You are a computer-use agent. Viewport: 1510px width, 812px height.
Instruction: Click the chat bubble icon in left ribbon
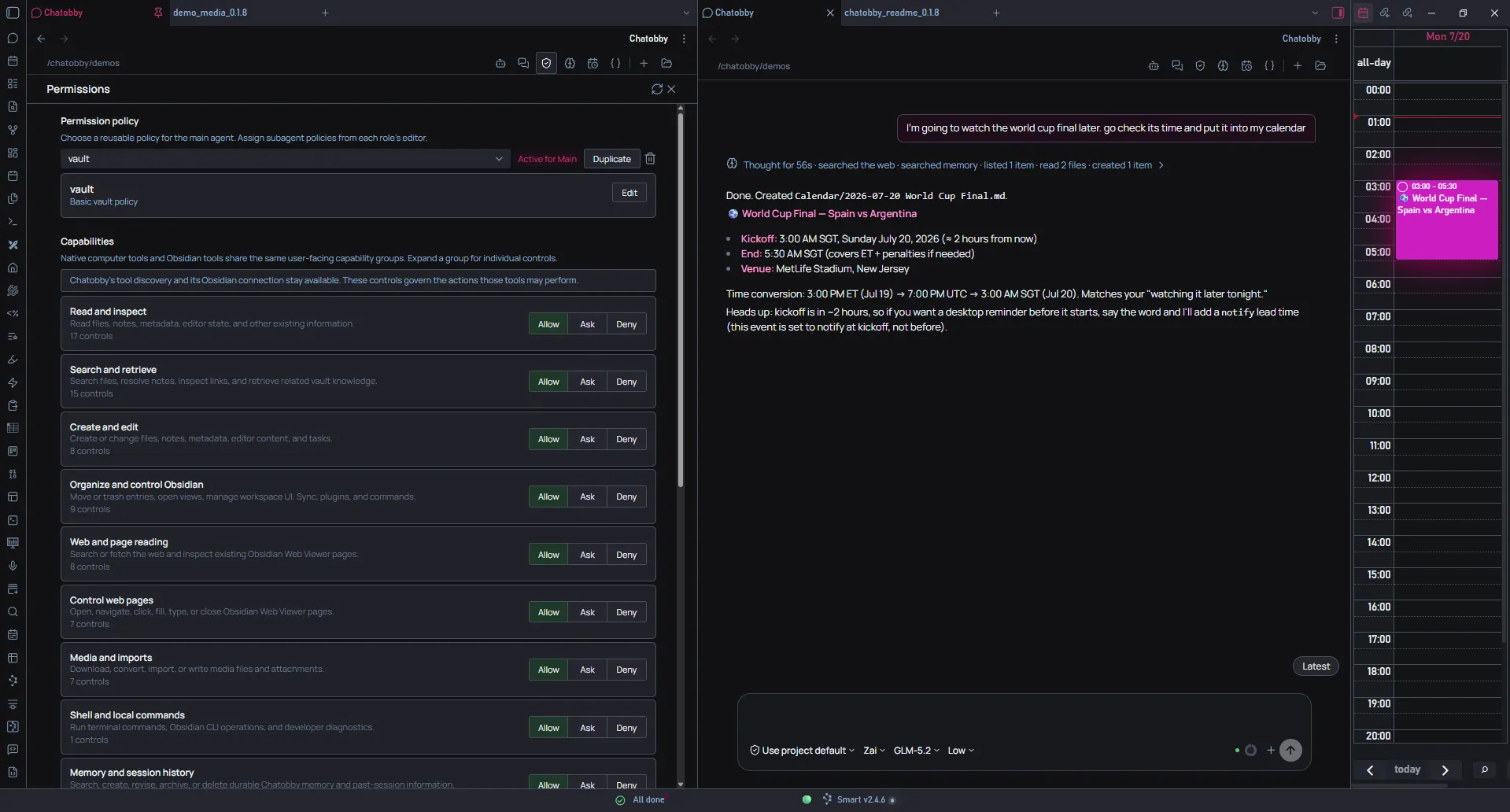13,38
